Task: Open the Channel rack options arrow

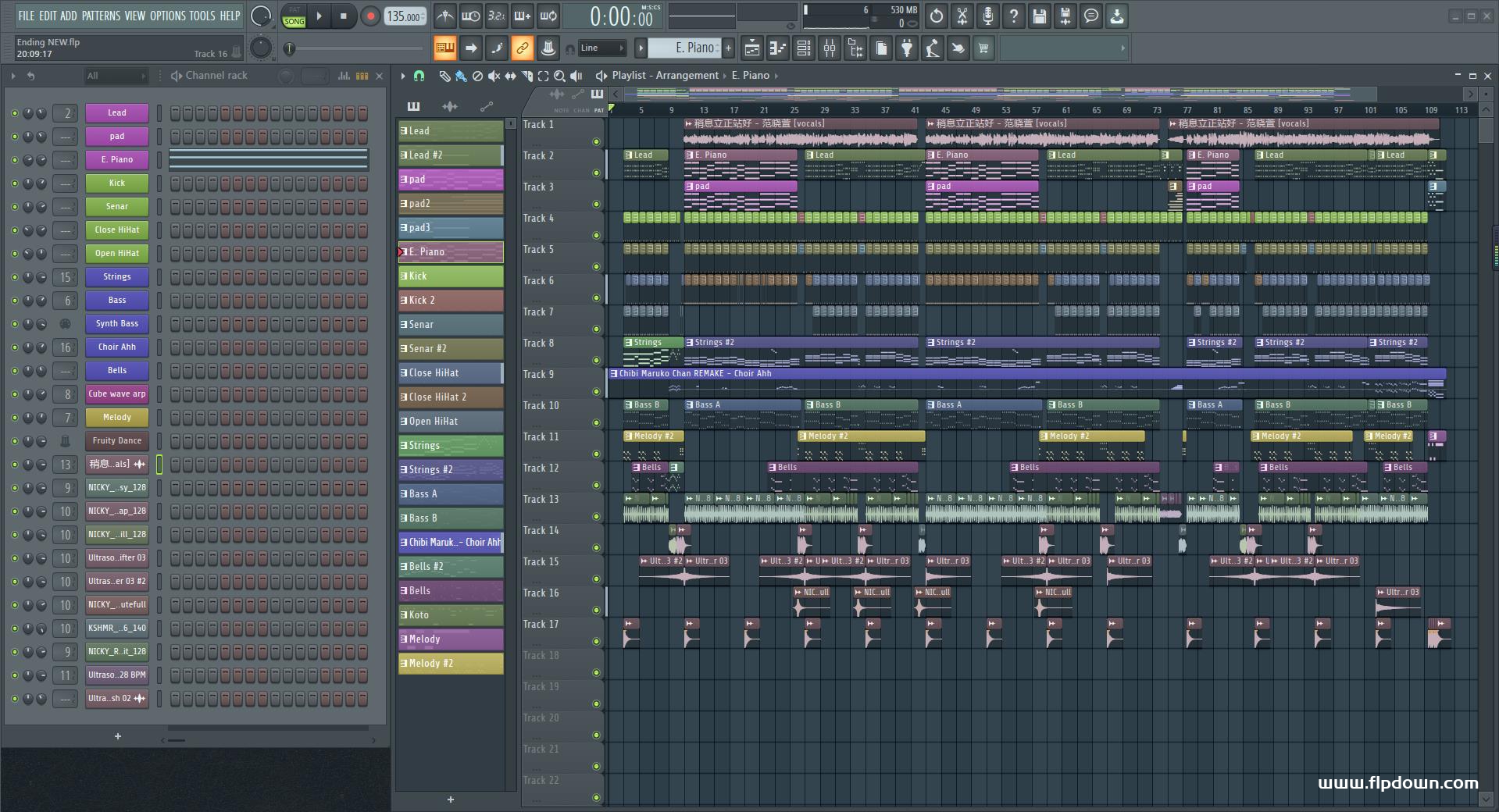Action: pos(13,76)
